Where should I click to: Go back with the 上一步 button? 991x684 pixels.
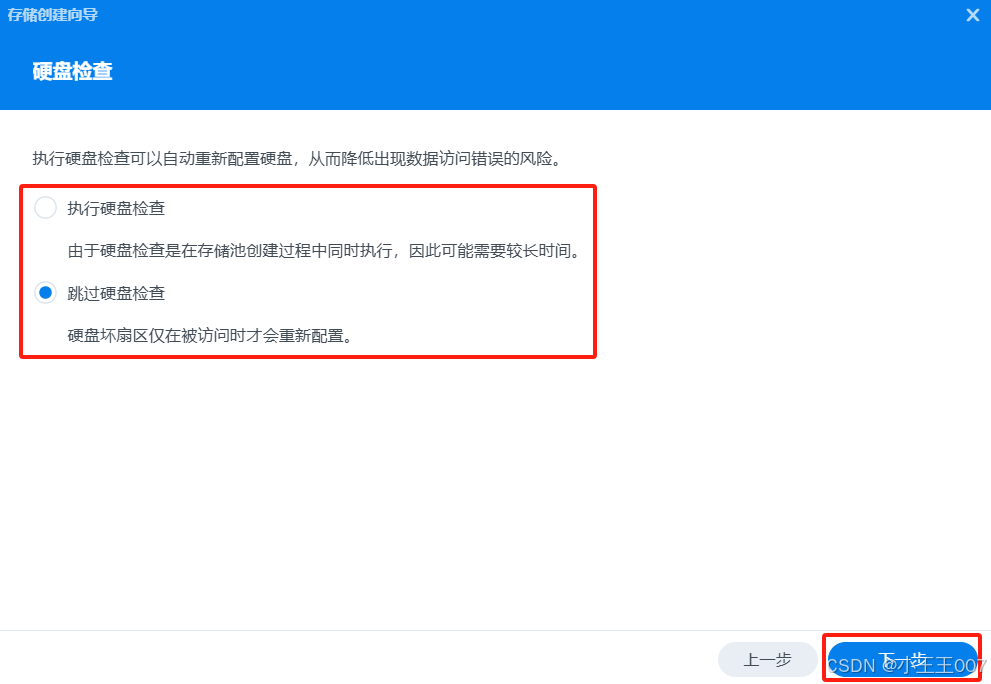click(767, 660)
